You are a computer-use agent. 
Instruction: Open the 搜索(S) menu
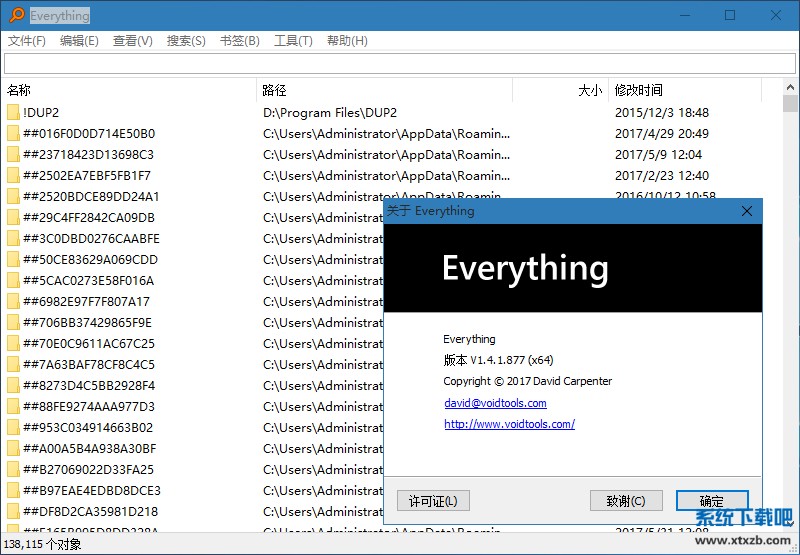pos(186,41)
